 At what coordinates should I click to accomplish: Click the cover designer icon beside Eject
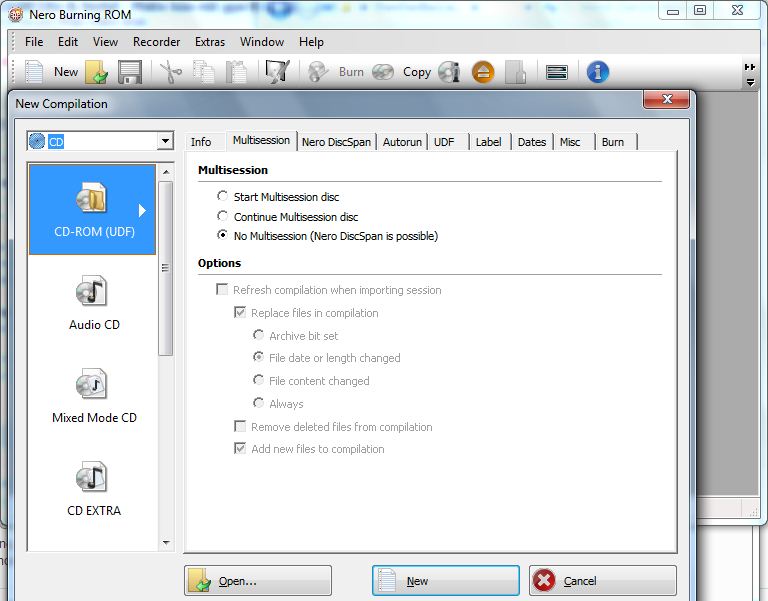pyautogui.click(x=515, y=72)
